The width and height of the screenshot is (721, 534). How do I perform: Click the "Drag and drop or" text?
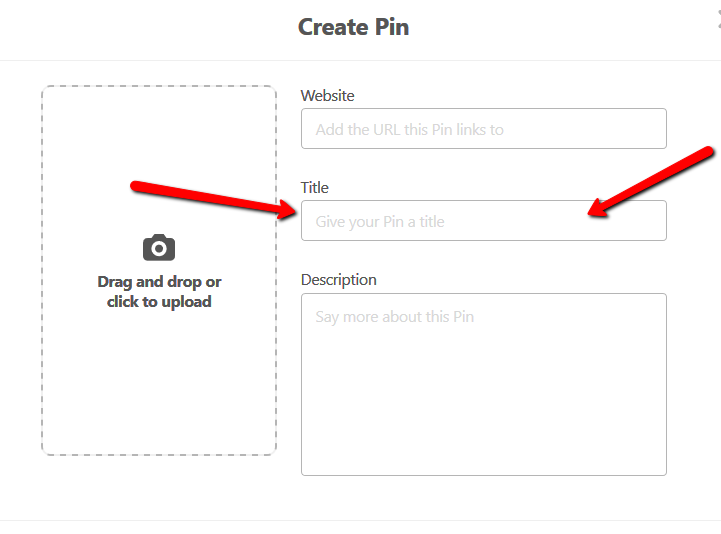coord(159,282)
